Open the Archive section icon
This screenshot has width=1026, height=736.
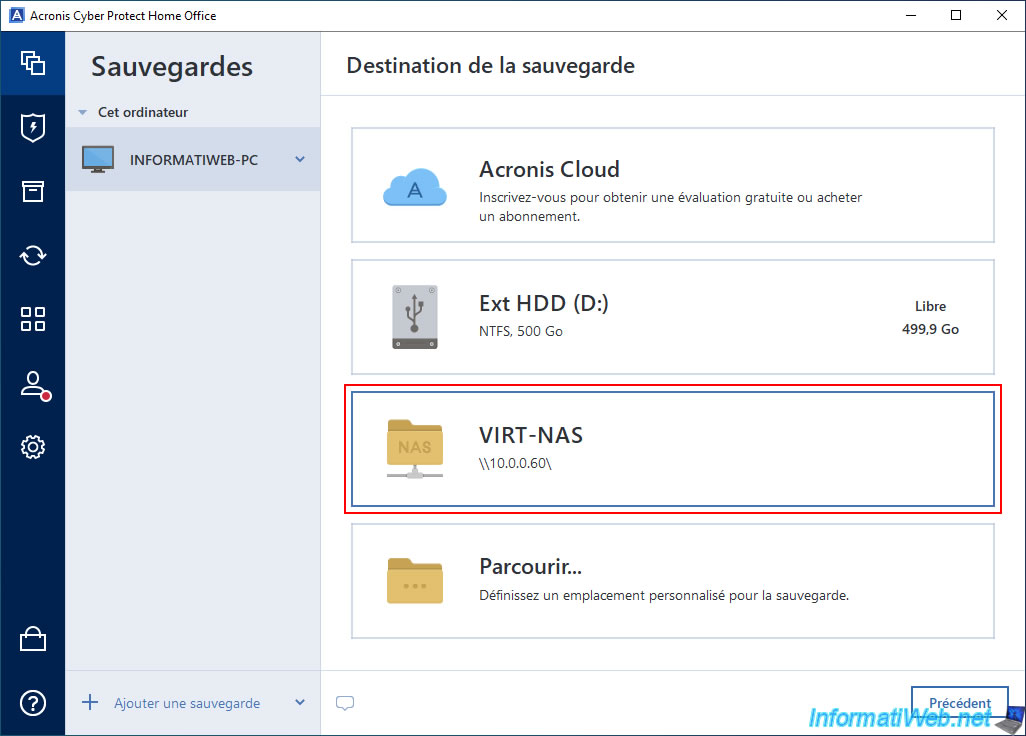(33, 191)
